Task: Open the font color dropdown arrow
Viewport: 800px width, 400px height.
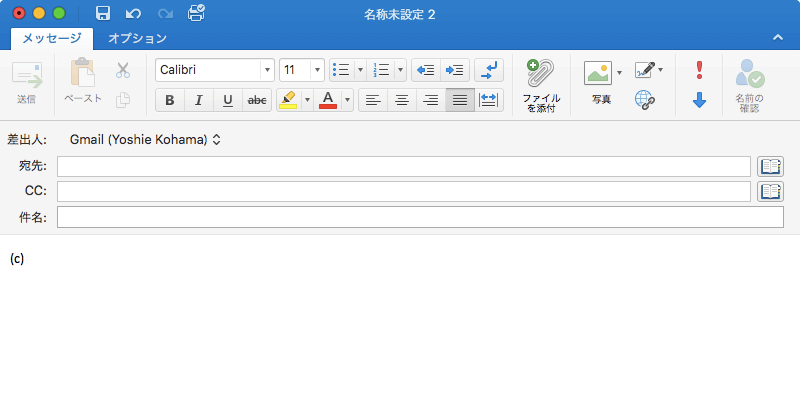Action: coord(347,100)
